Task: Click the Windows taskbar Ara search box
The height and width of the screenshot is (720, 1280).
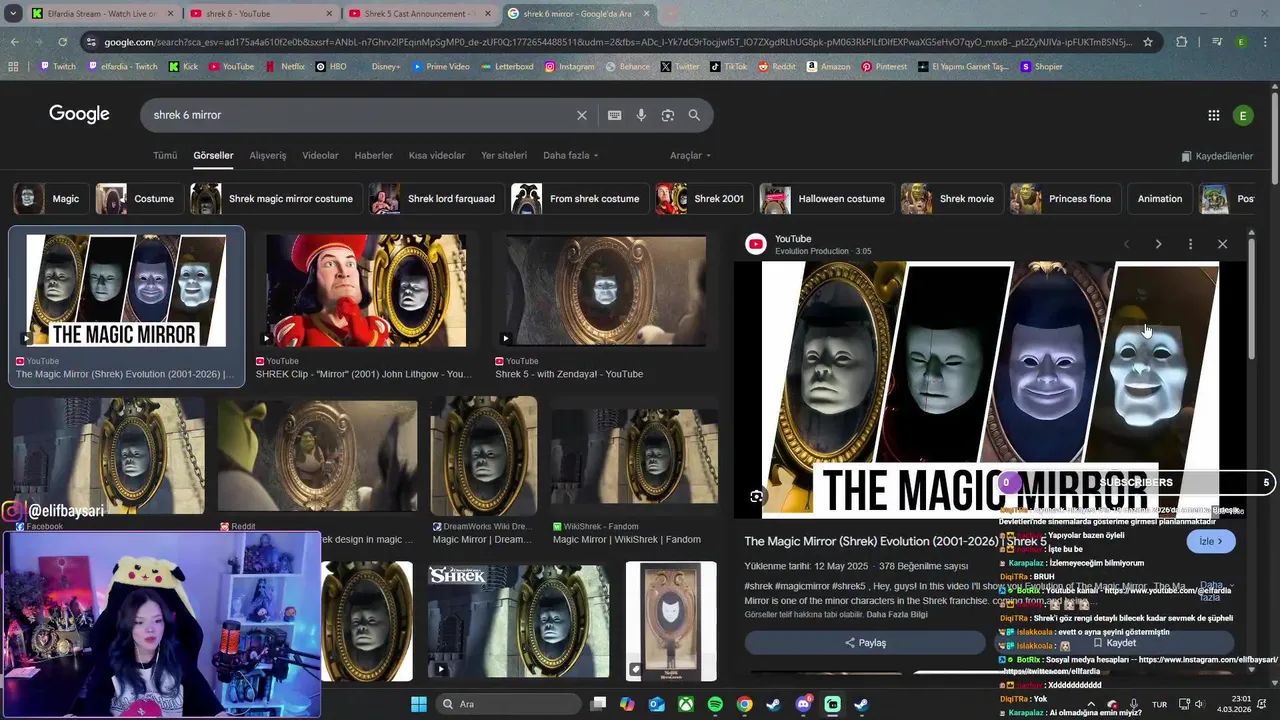Action: (509, 704)
